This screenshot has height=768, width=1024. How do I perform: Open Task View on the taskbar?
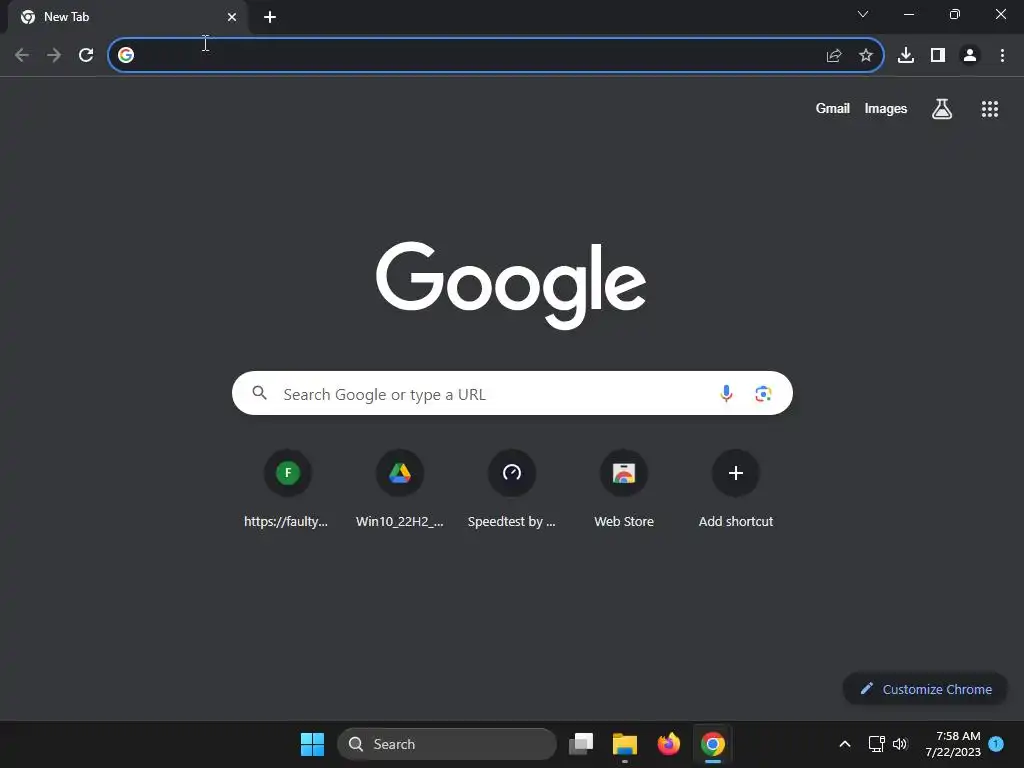pos(581,744)
